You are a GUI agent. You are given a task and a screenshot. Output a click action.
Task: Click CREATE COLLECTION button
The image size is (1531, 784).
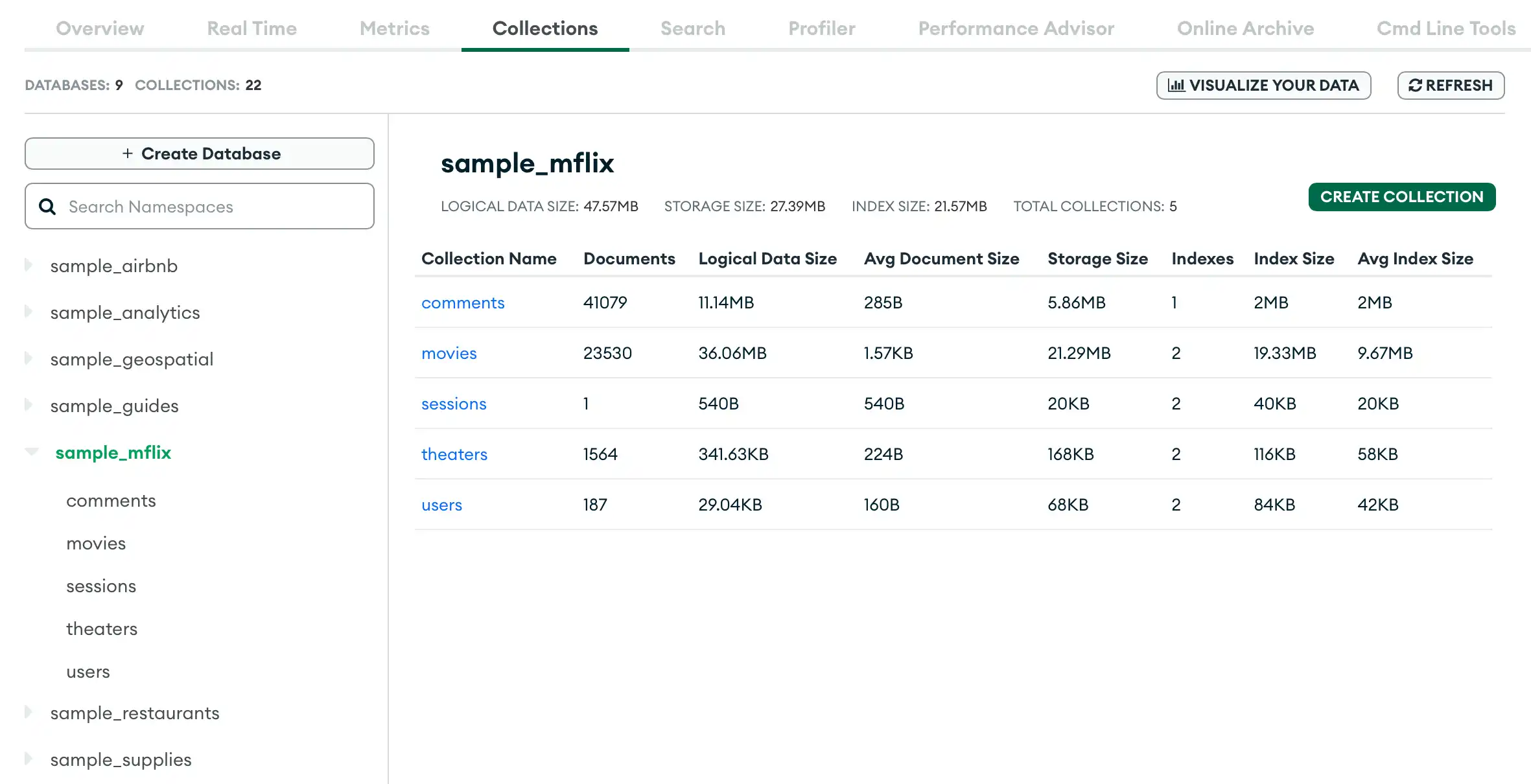click(1401, 196)
